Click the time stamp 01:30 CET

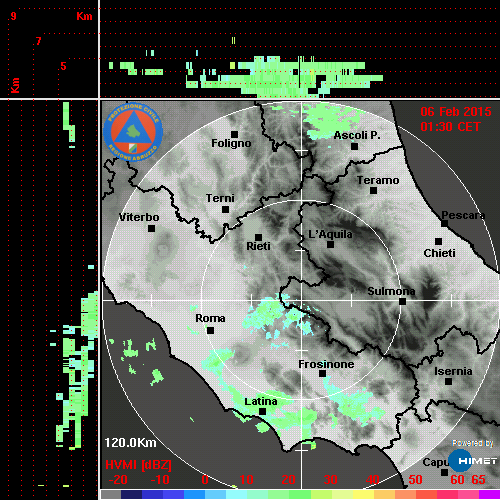coord(450,127)
